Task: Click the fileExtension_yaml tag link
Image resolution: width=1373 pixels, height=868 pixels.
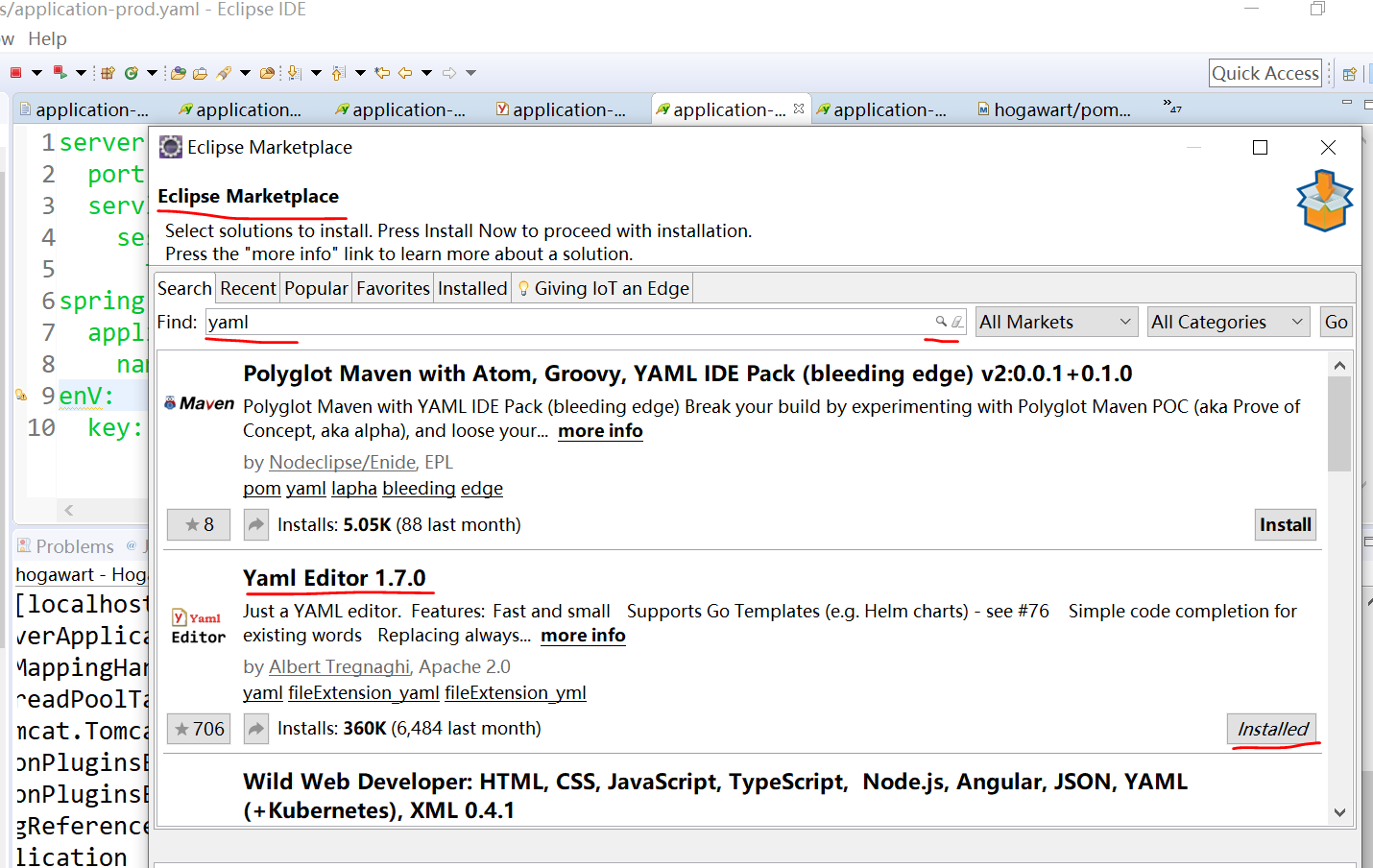Action: click(364, 692)
